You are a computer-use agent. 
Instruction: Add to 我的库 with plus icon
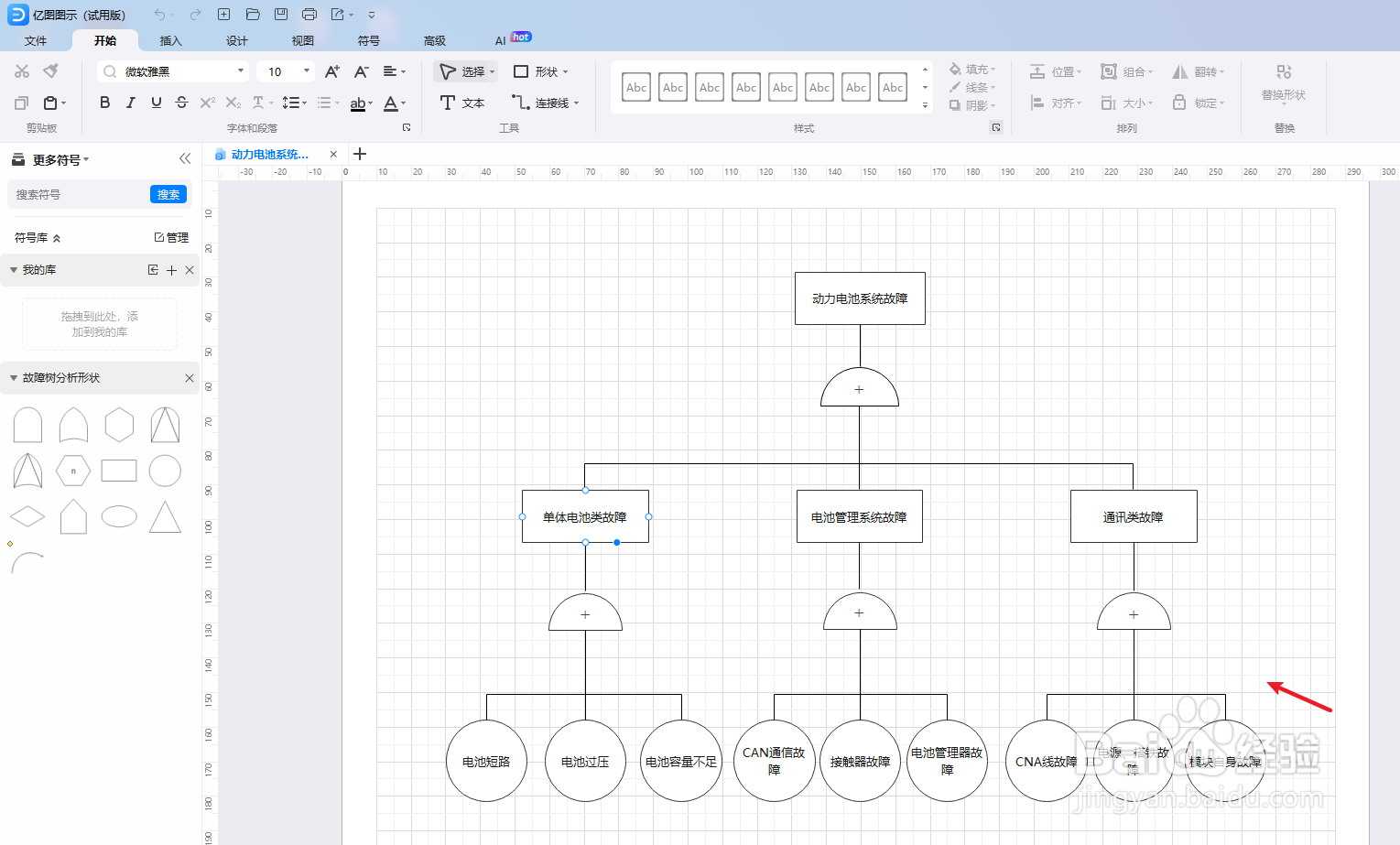[x=171, y=270]
